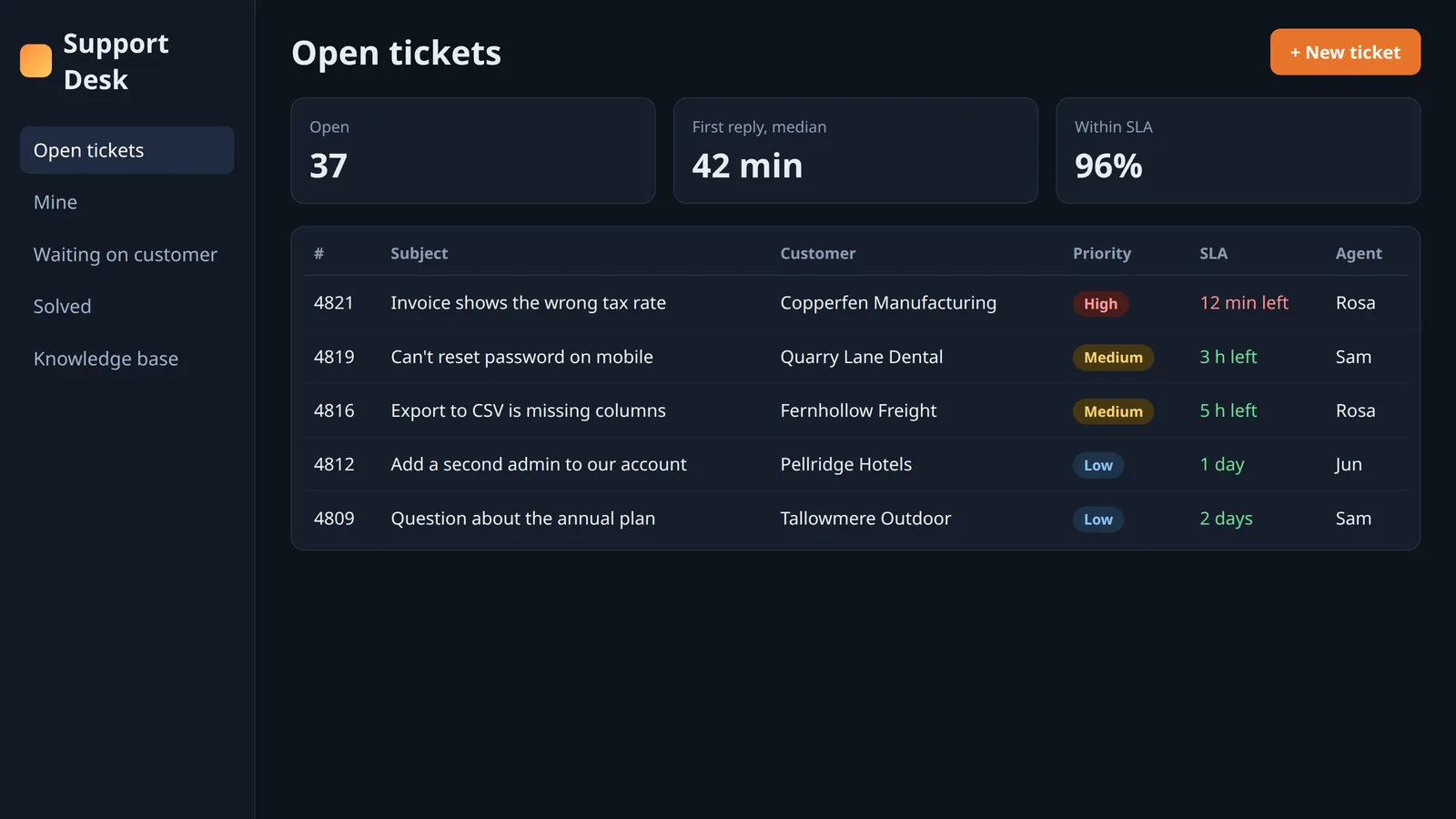Screen dimensions: 1456x819
Task: Click customer Tallowmere Outdoor
Action: 865,519
